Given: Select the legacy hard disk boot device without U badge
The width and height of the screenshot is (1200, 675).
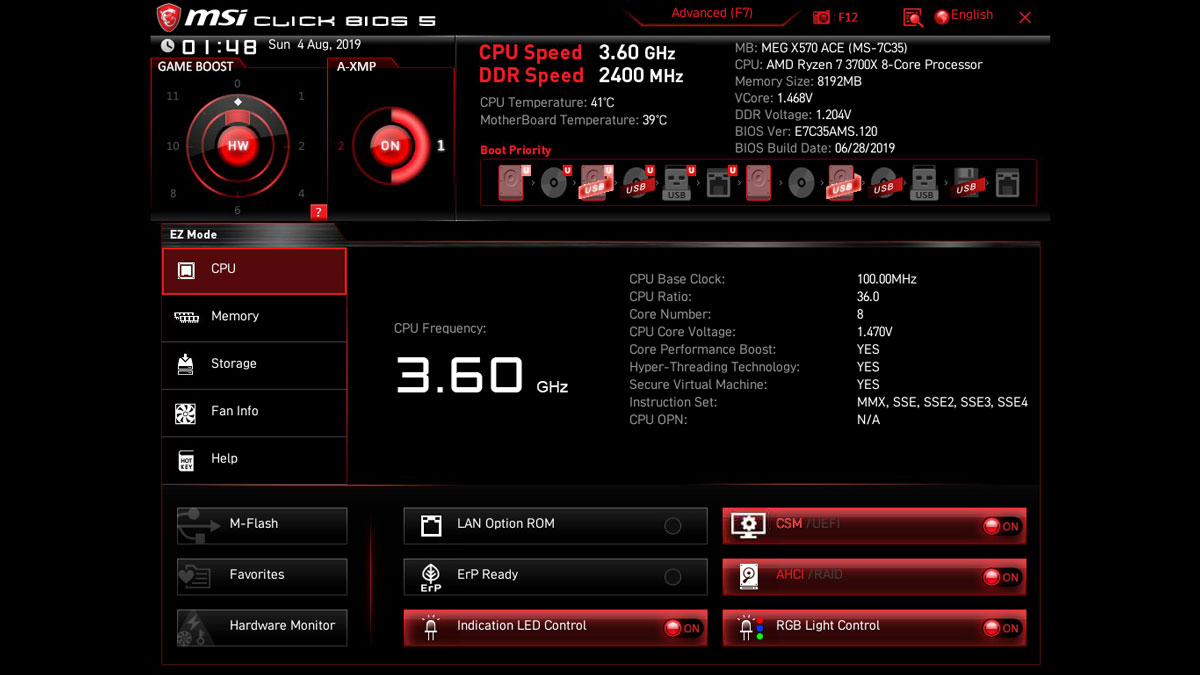Looking at the screenshot, I should (758, 183).
